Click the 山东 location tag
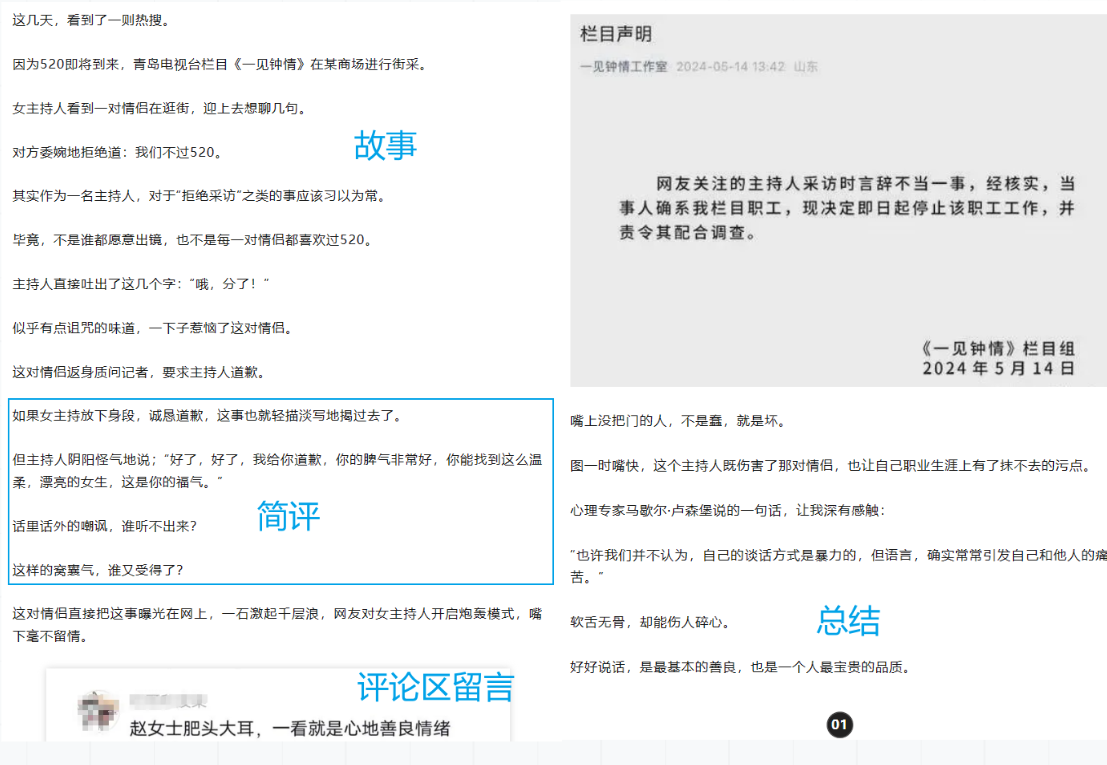This screenshot has height=765, width=1107. [x=806, y=67]
